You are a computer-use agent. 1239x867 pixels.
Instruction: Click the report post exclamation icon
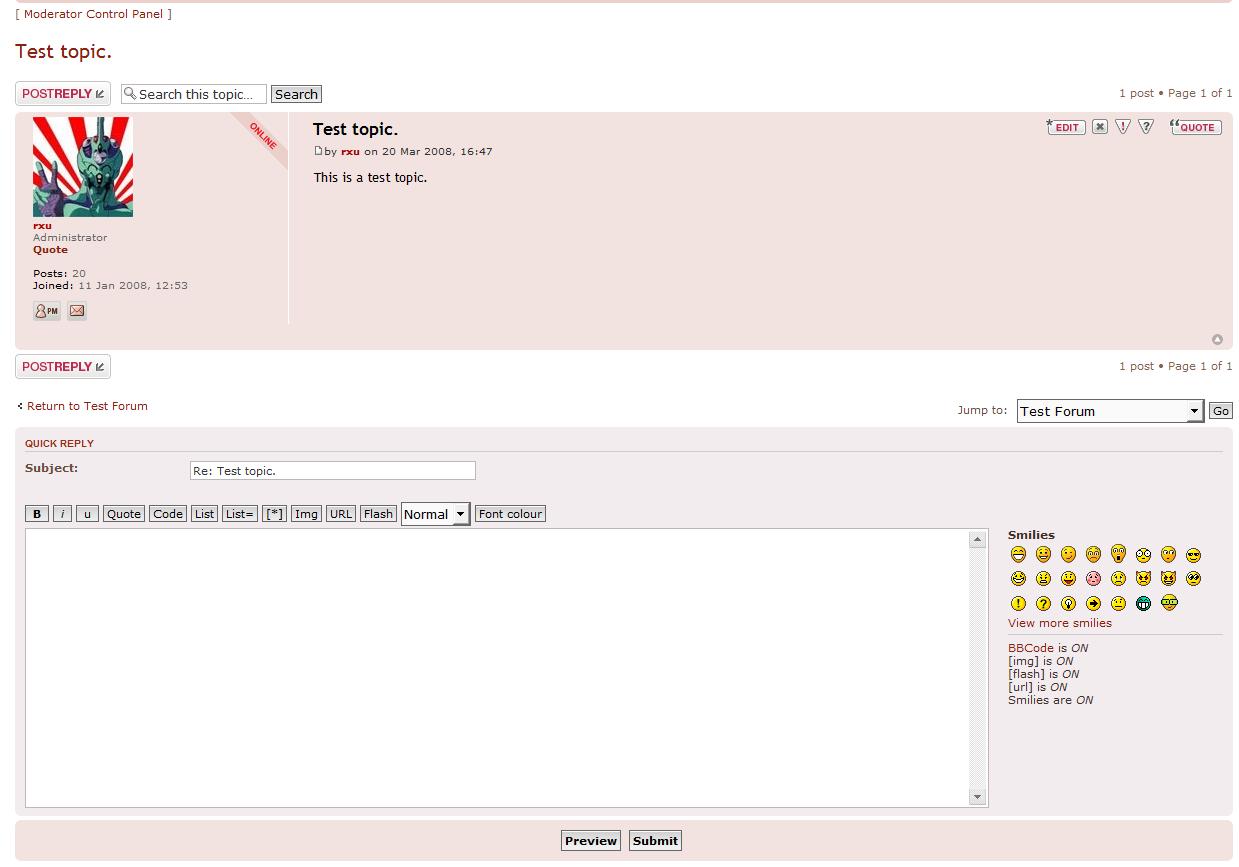pos(1123,127)
